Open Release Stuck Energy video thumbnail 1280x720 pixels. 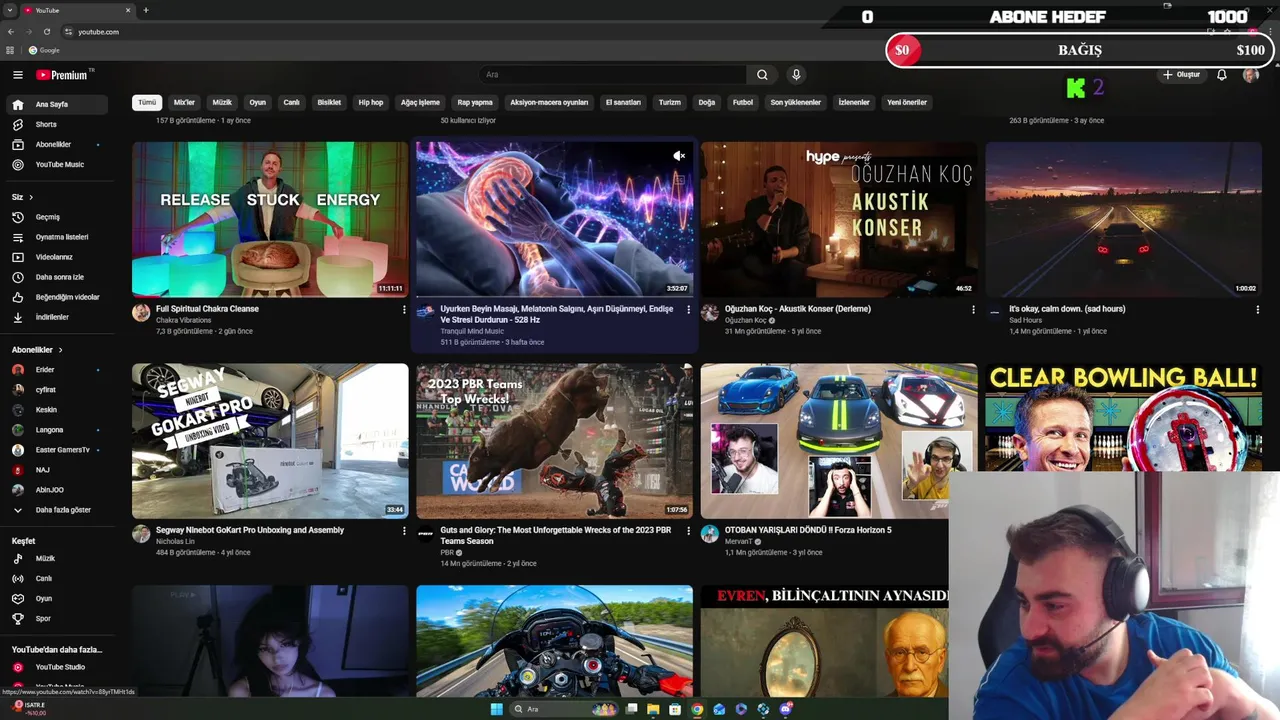coord(270,219)
